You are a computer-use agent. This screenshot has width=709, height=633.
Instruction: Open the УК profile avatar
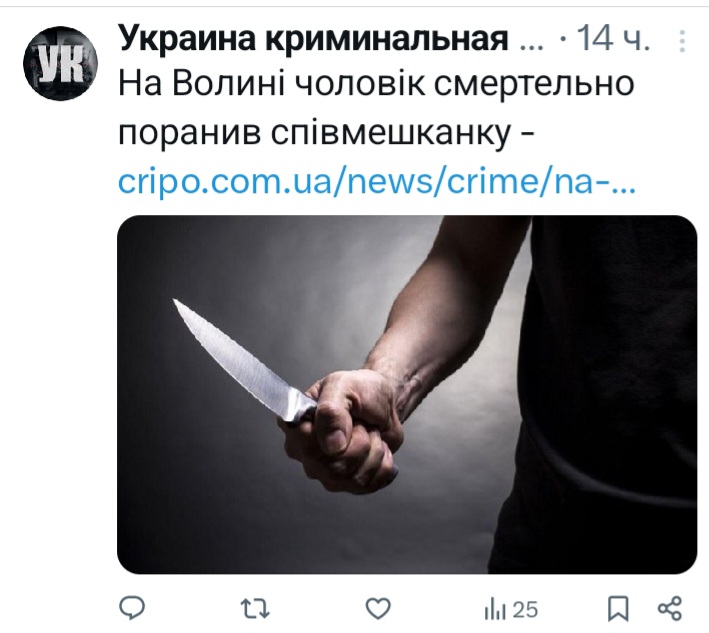(x=61, y=63)
